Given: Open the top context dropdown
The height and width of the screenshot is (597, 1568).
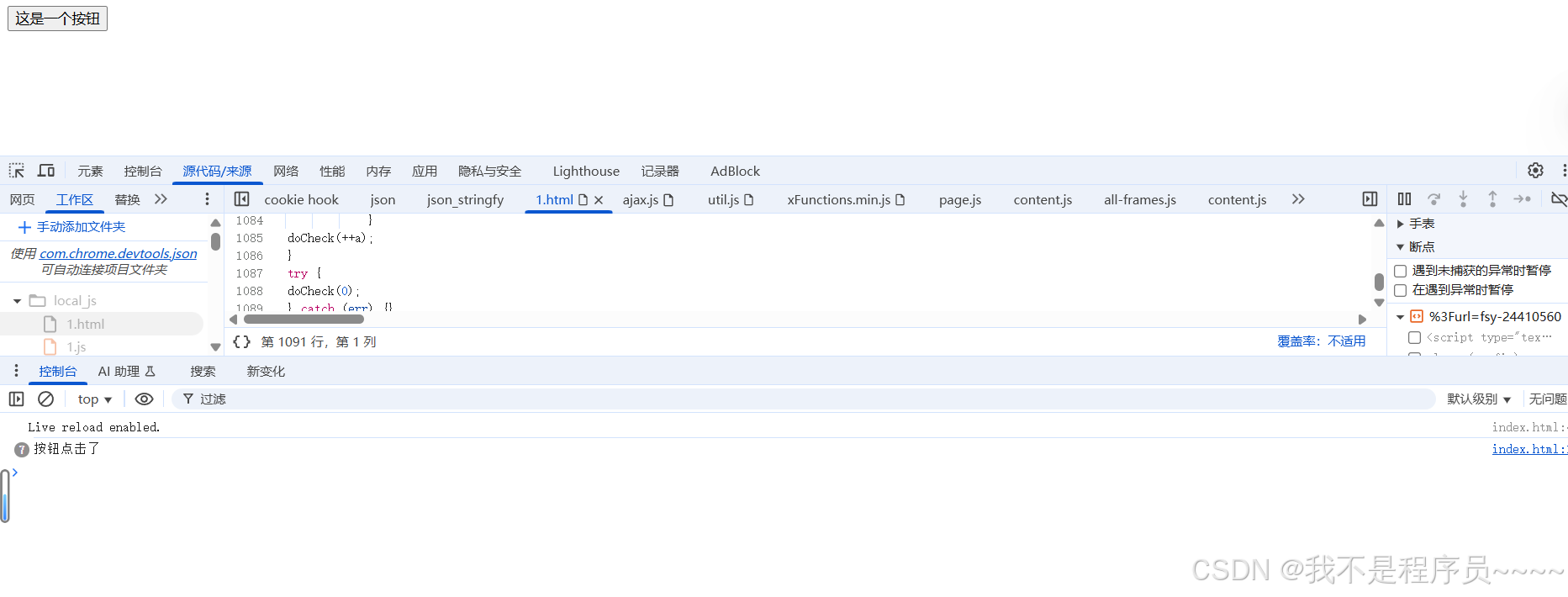Looking at the screenshot, I should (x=95, y=399).
